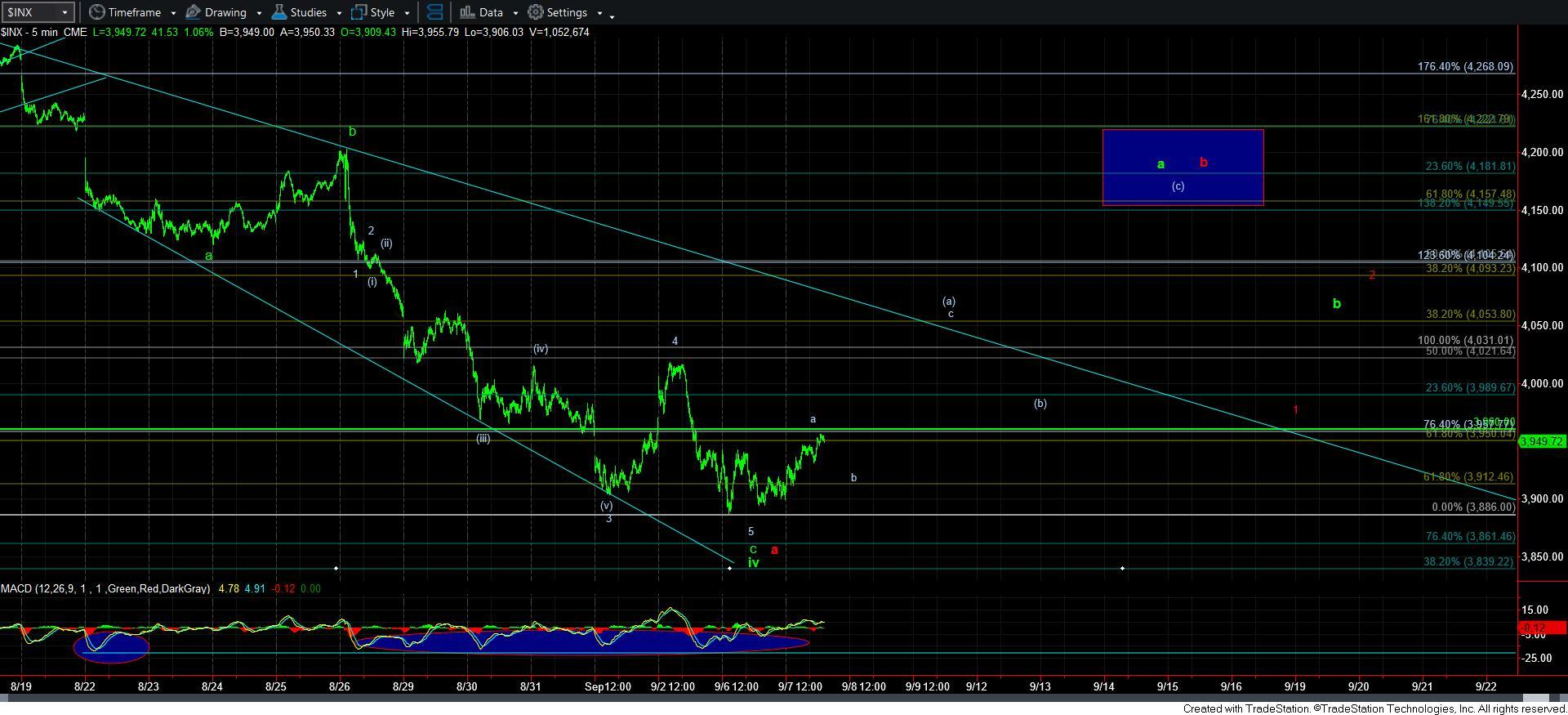Open the Settings menu label

click(x=567, y=12)
